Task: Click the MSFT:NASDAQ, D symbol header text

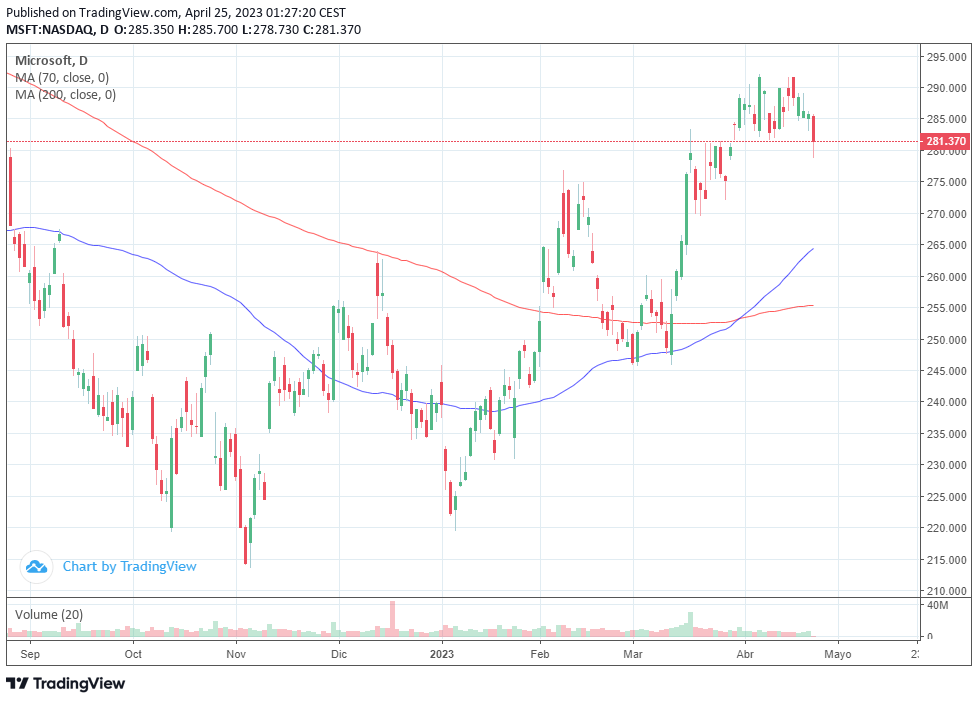Action: click(57, 30)
